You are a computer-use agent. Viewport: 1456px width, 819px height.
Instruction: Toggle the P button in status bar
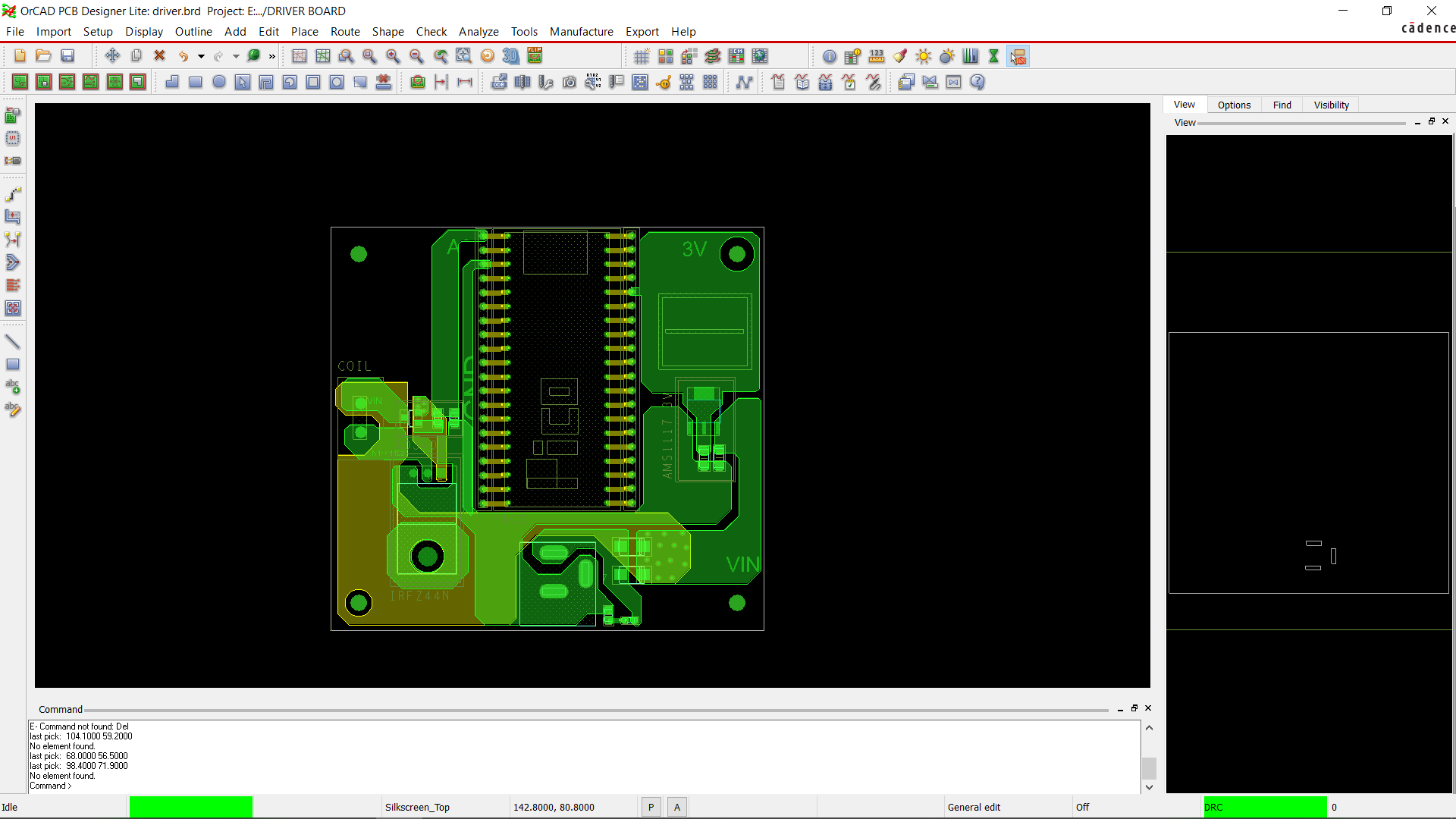(x=651, y=808)
